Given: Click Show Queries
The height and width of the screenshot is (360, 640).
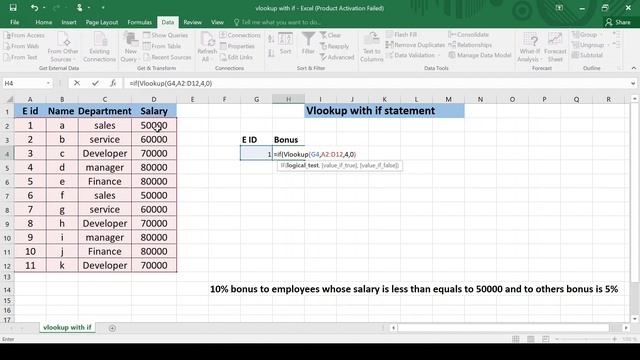Looking at the screenshot, I should point(166,36).
